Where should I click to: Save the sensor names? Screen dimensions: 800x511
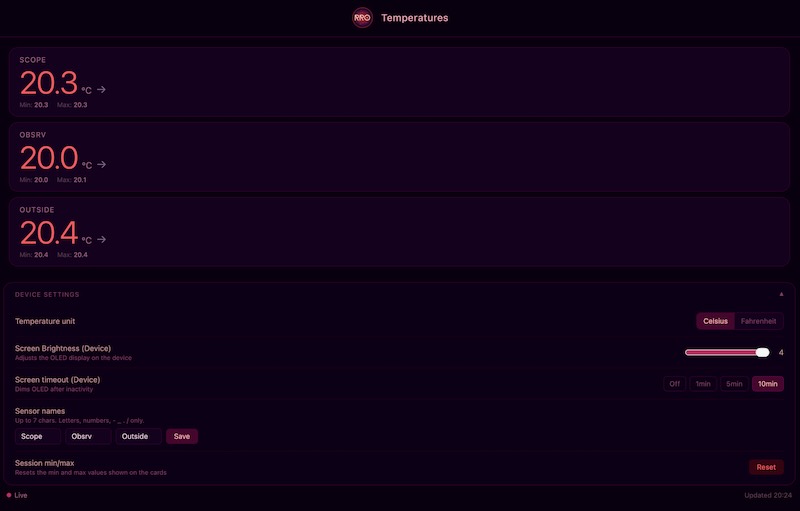[182, 437]
